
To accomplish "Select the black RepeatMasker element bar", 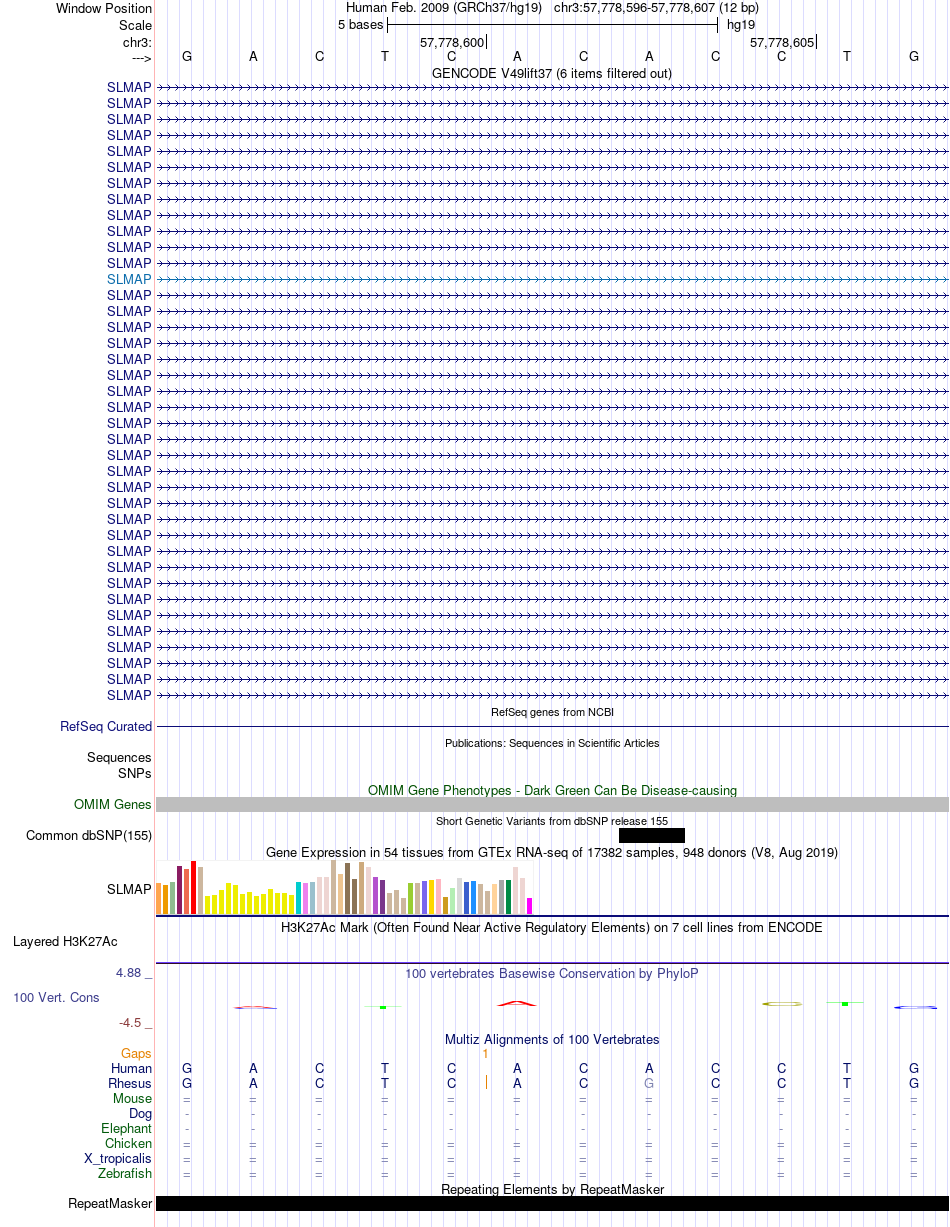I will [552, 1204].
